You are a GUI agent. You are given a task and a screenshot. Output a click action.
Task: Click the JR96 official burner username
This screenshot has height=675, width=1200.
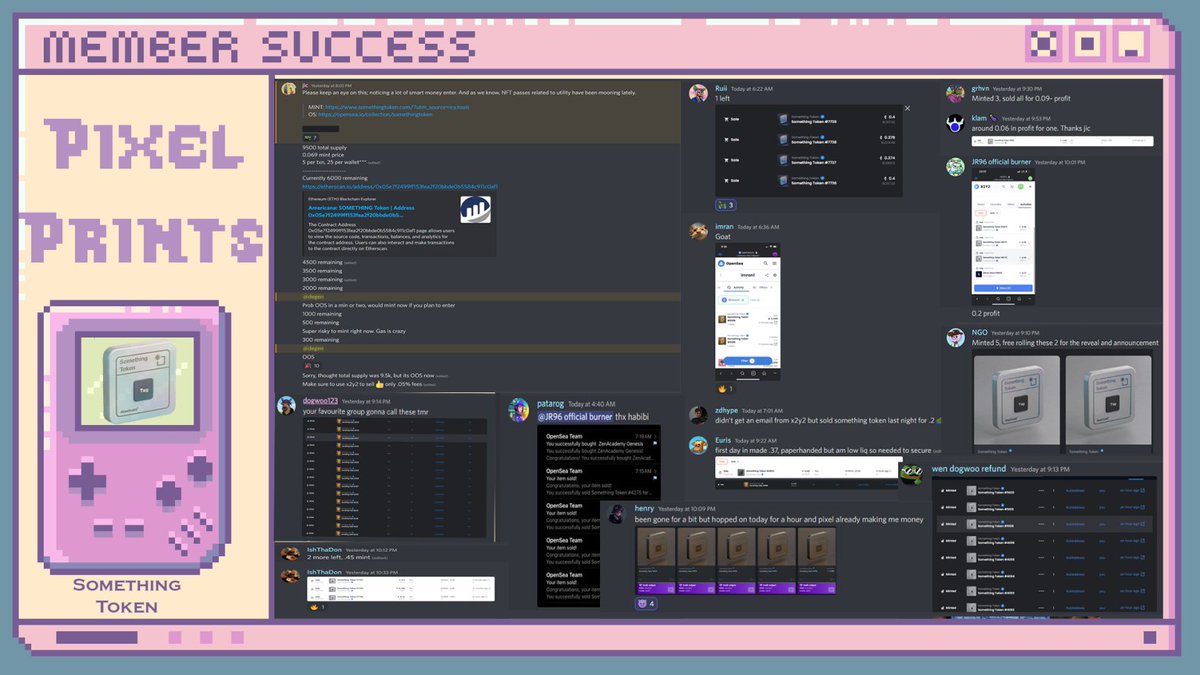pyautogui.click(x=1001, y=161)
